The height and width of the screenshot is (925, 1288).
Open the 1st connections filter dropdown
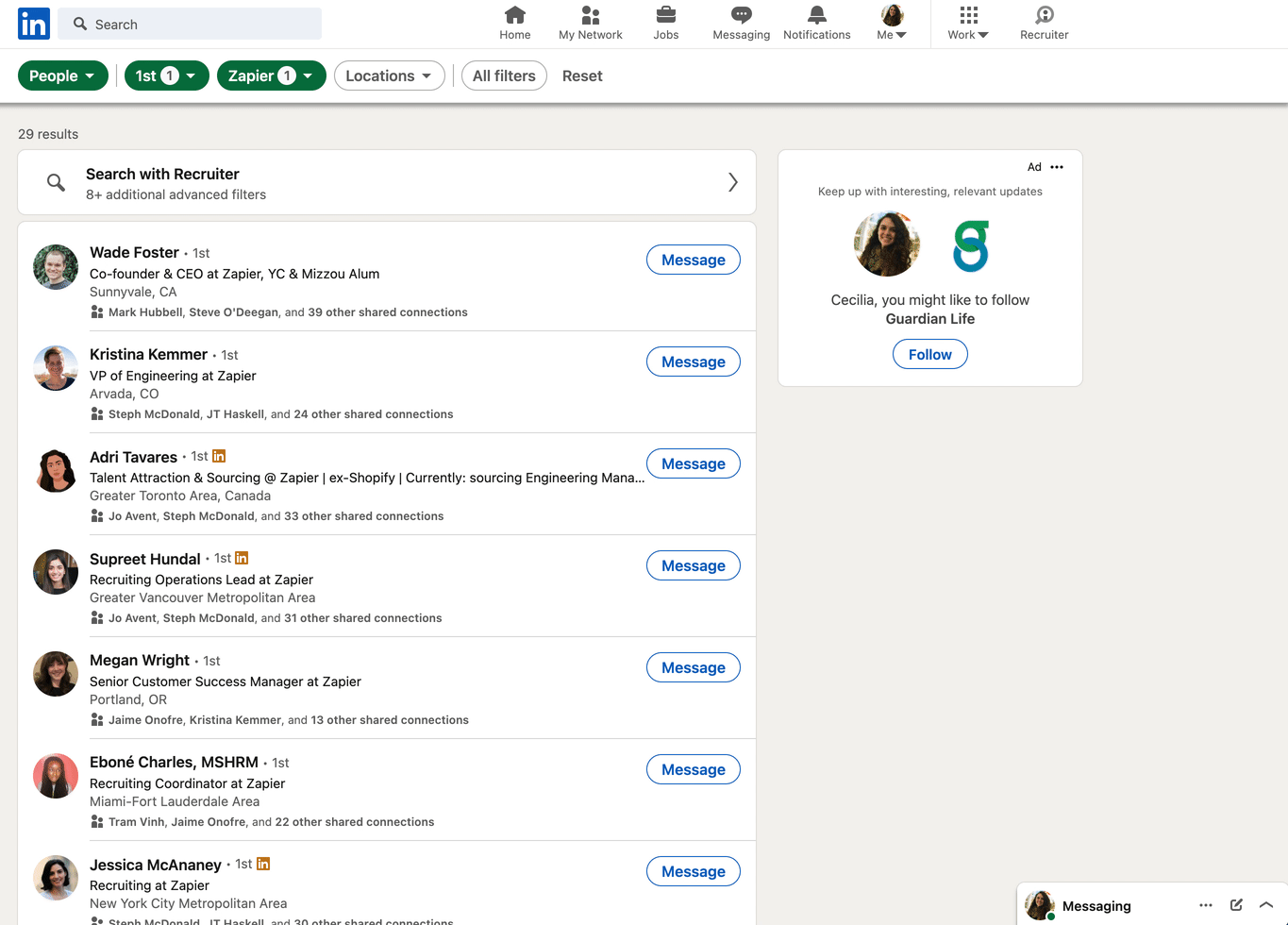(167, 76)
